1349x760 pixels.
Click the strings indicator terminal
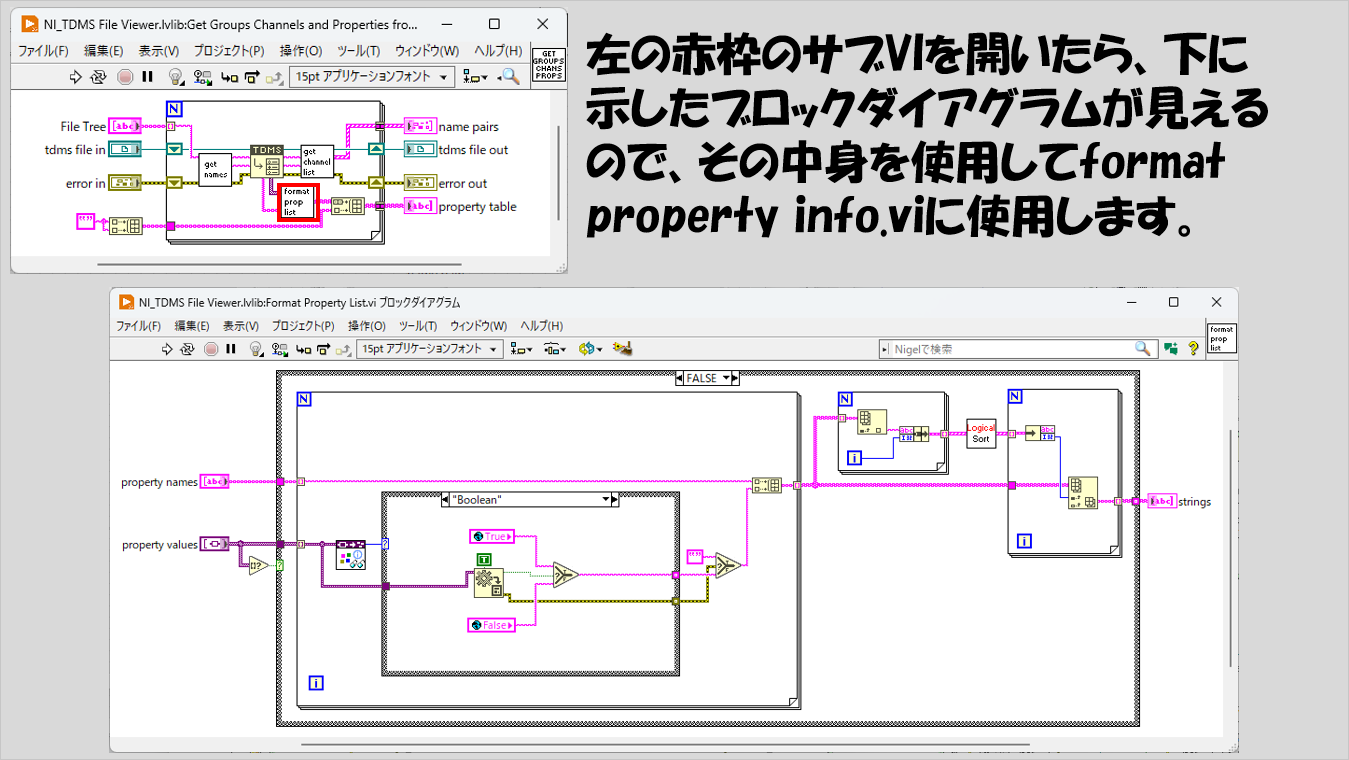1161,501
